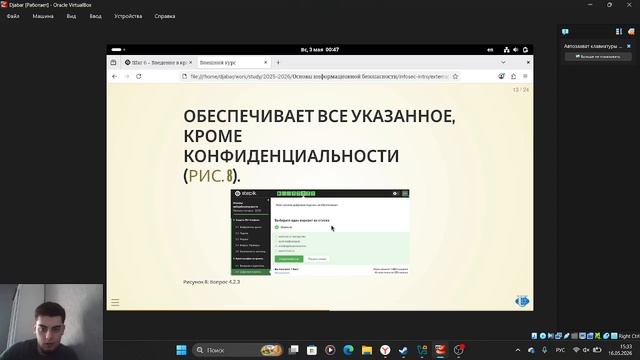Viewport: 640px width, 360px height.
Task: Open the guest network status icon
Action: click(507, 50)
